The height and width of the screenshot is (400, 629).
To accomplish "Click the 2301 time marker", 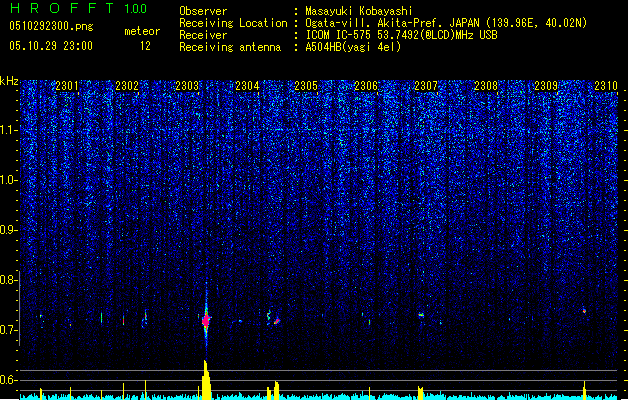I will coord(67,86).
